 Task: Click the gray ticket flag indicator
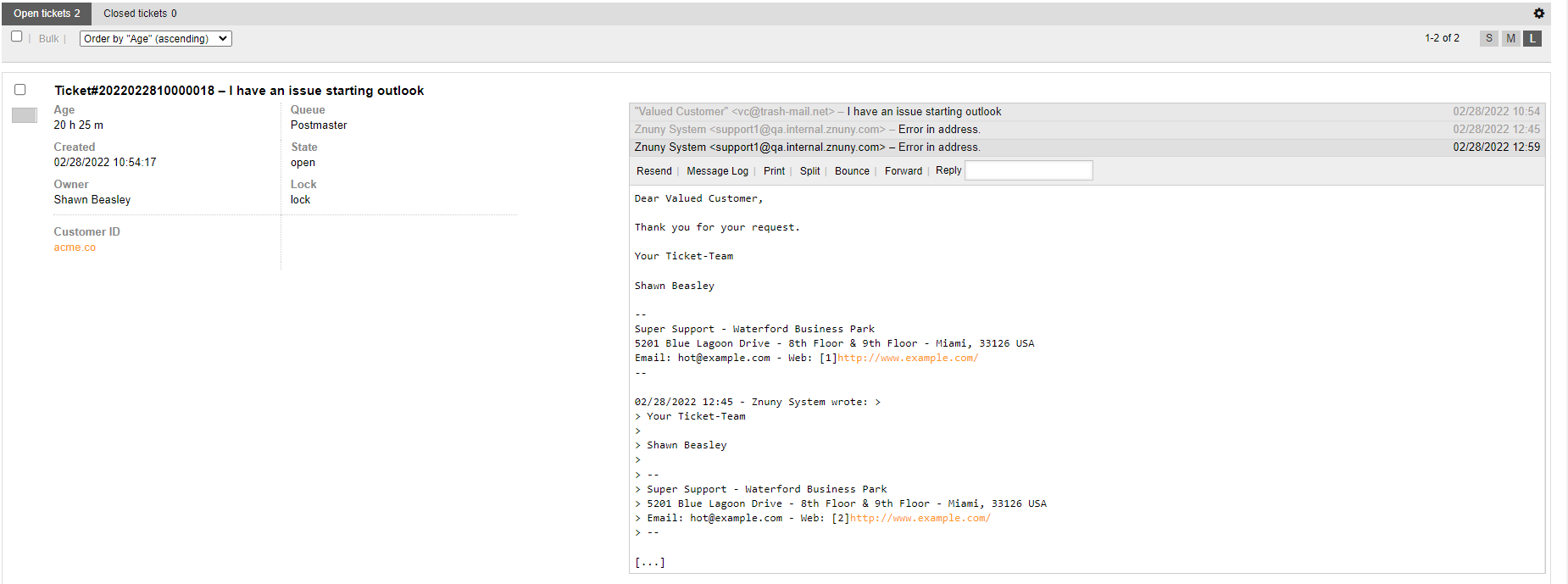25,115
